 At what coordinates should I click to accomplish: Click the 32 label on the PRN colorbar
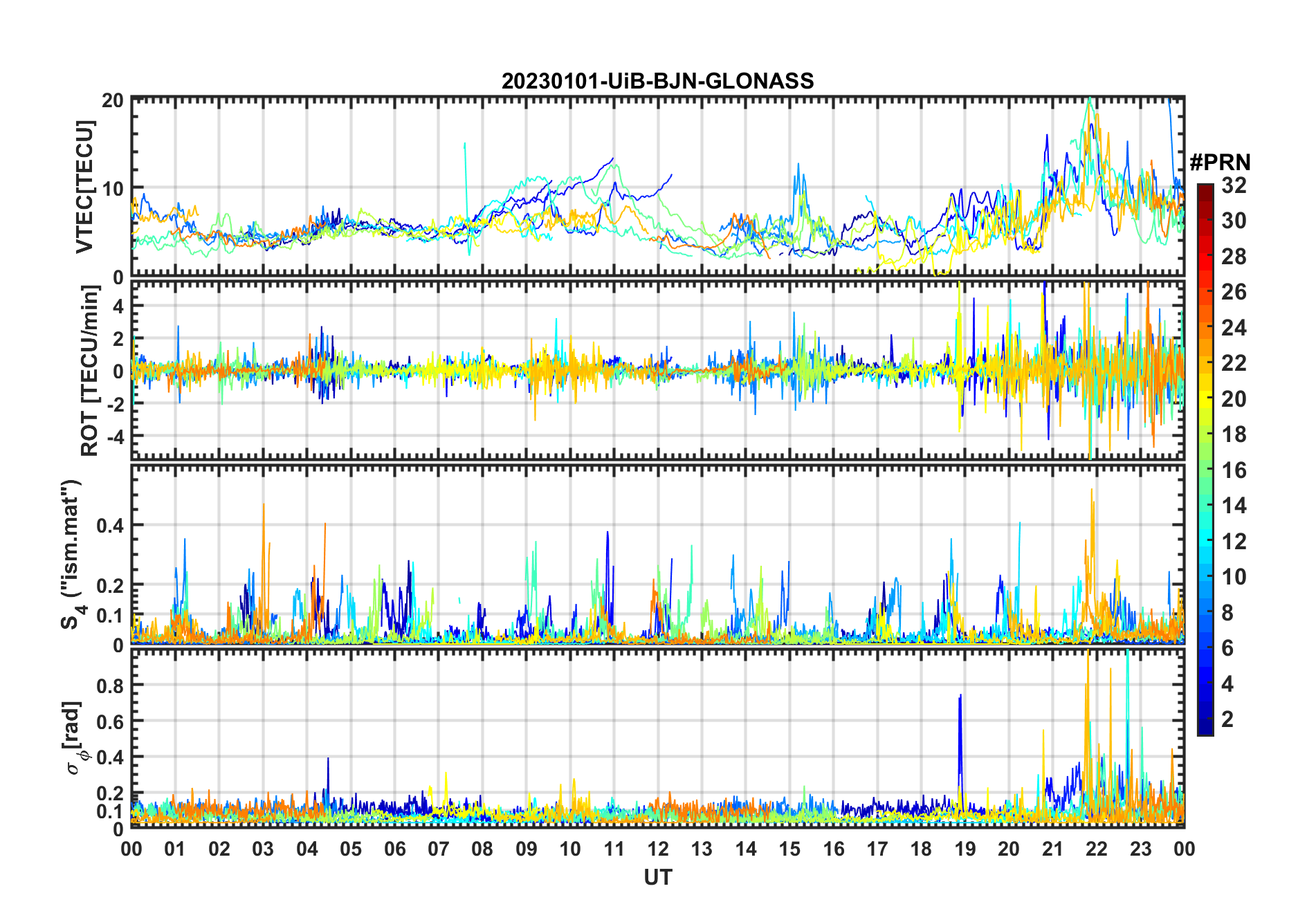coord(1234,185)
